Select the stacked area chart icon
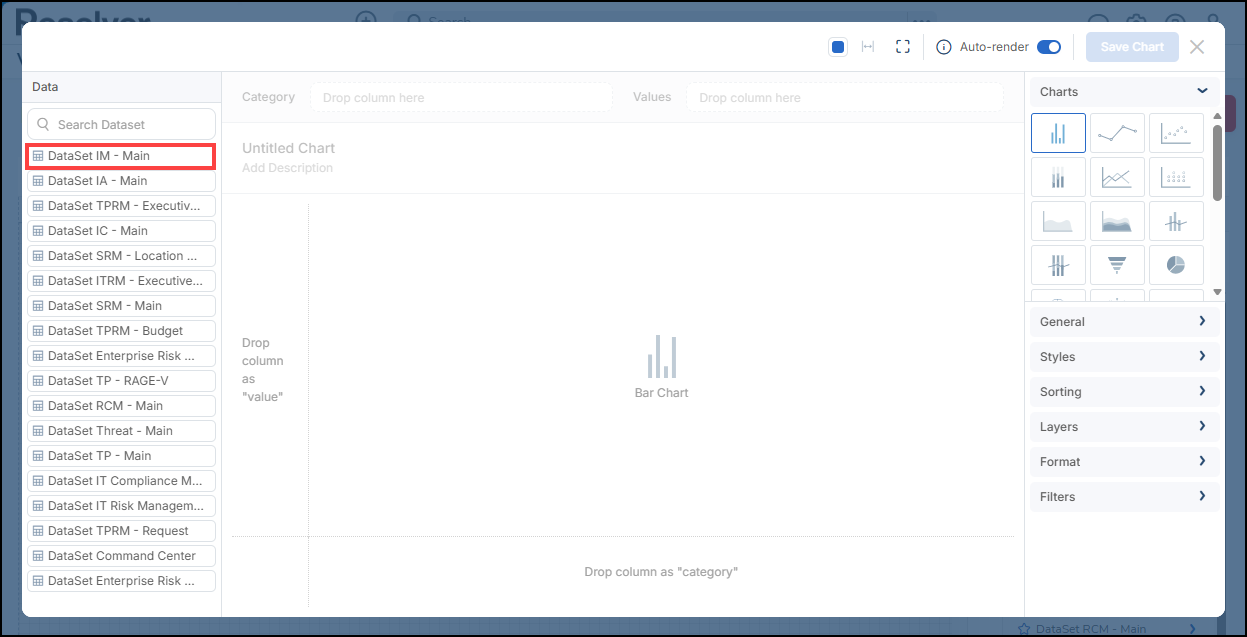This screenshot has height=637, width=1247. [x=1117, y=221]
